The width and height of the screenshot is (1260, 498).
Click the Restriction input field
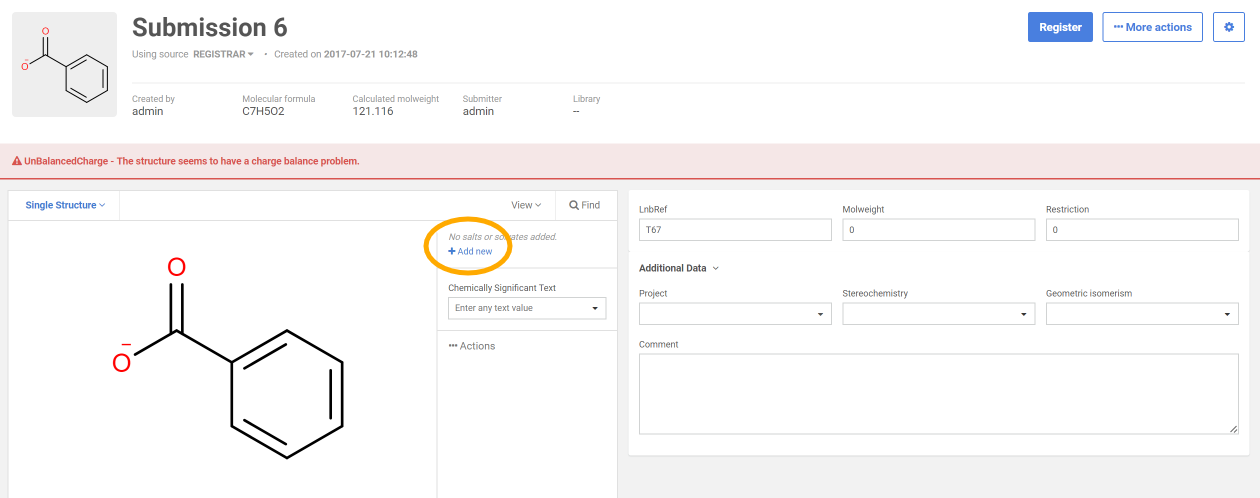[x=1141, y=230]
